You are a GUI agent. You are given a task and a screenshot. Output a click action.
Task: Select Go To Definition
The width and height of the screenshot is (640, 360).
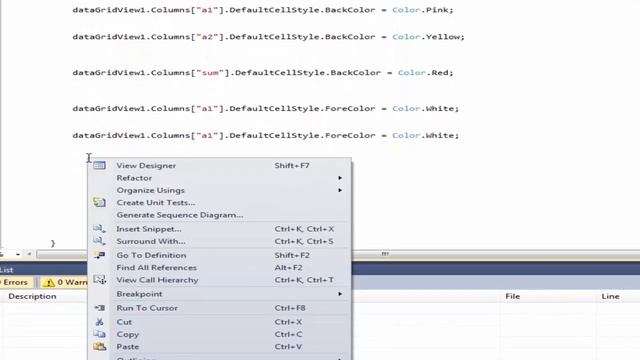point(219,255)
